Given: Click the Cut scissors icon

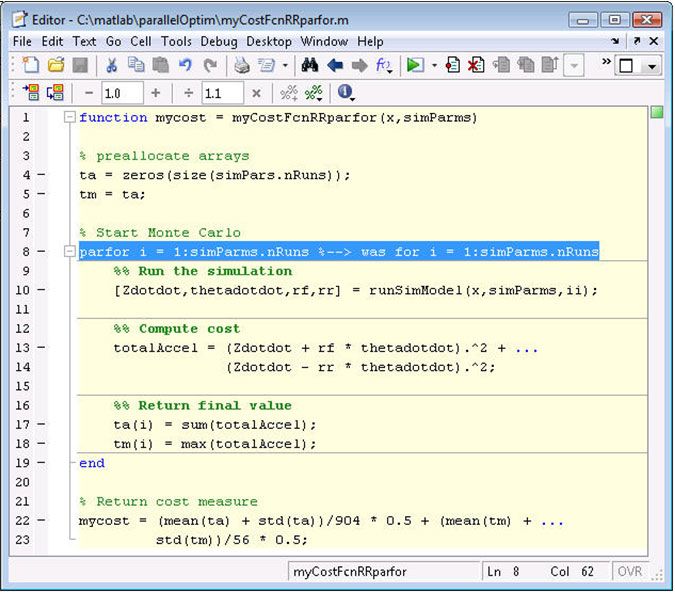Looking at the screenshot, I should pyautogui.click(x=111, y=65).
